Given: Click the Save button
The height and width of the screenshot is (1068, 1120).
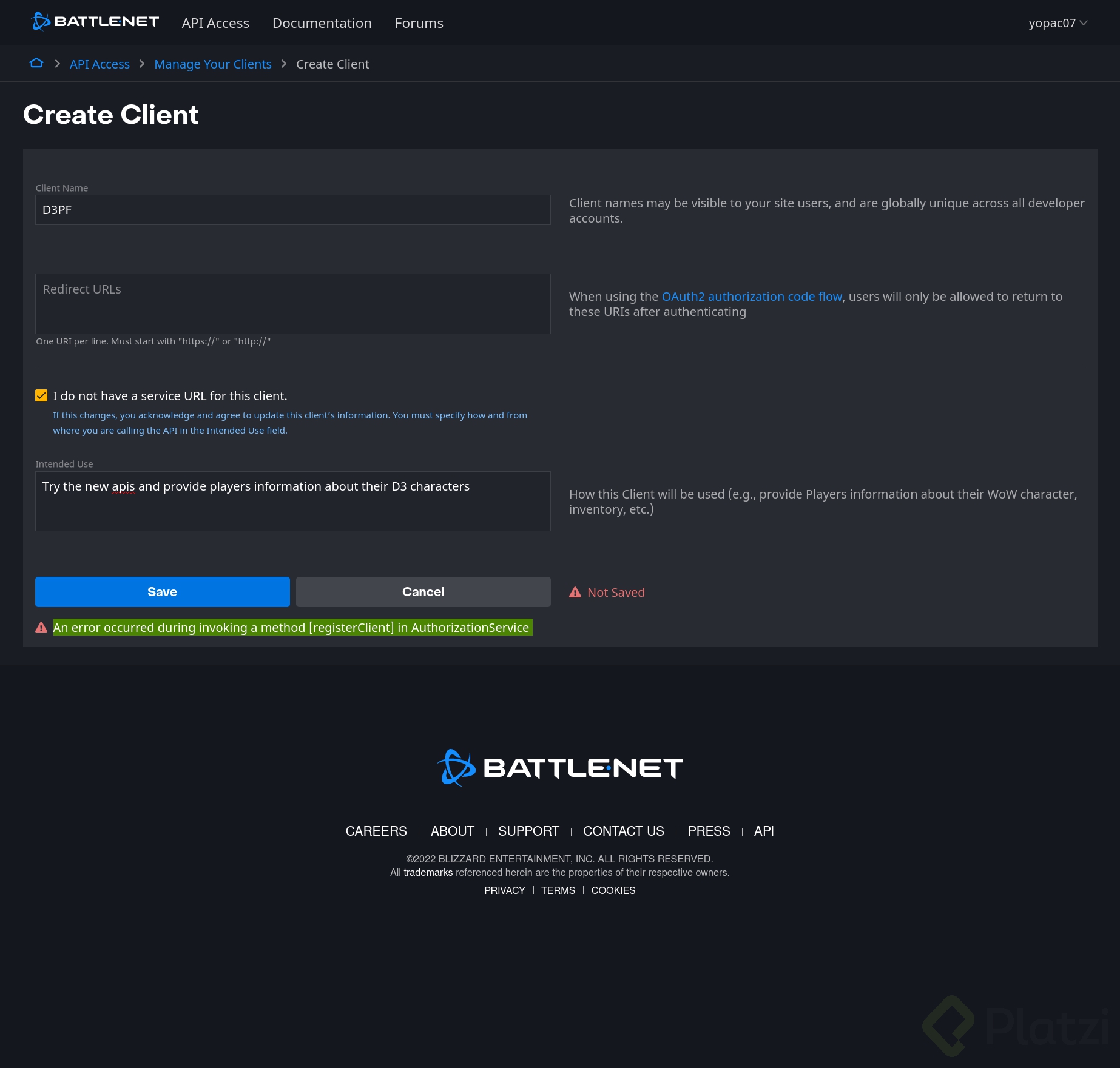Looking at the screenshot, I should pos(162,591).
